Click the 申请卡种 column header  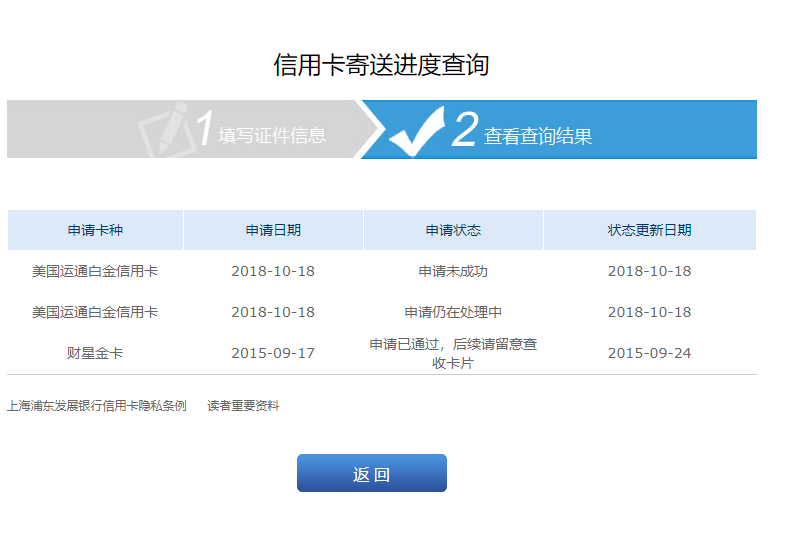[95, 230]
